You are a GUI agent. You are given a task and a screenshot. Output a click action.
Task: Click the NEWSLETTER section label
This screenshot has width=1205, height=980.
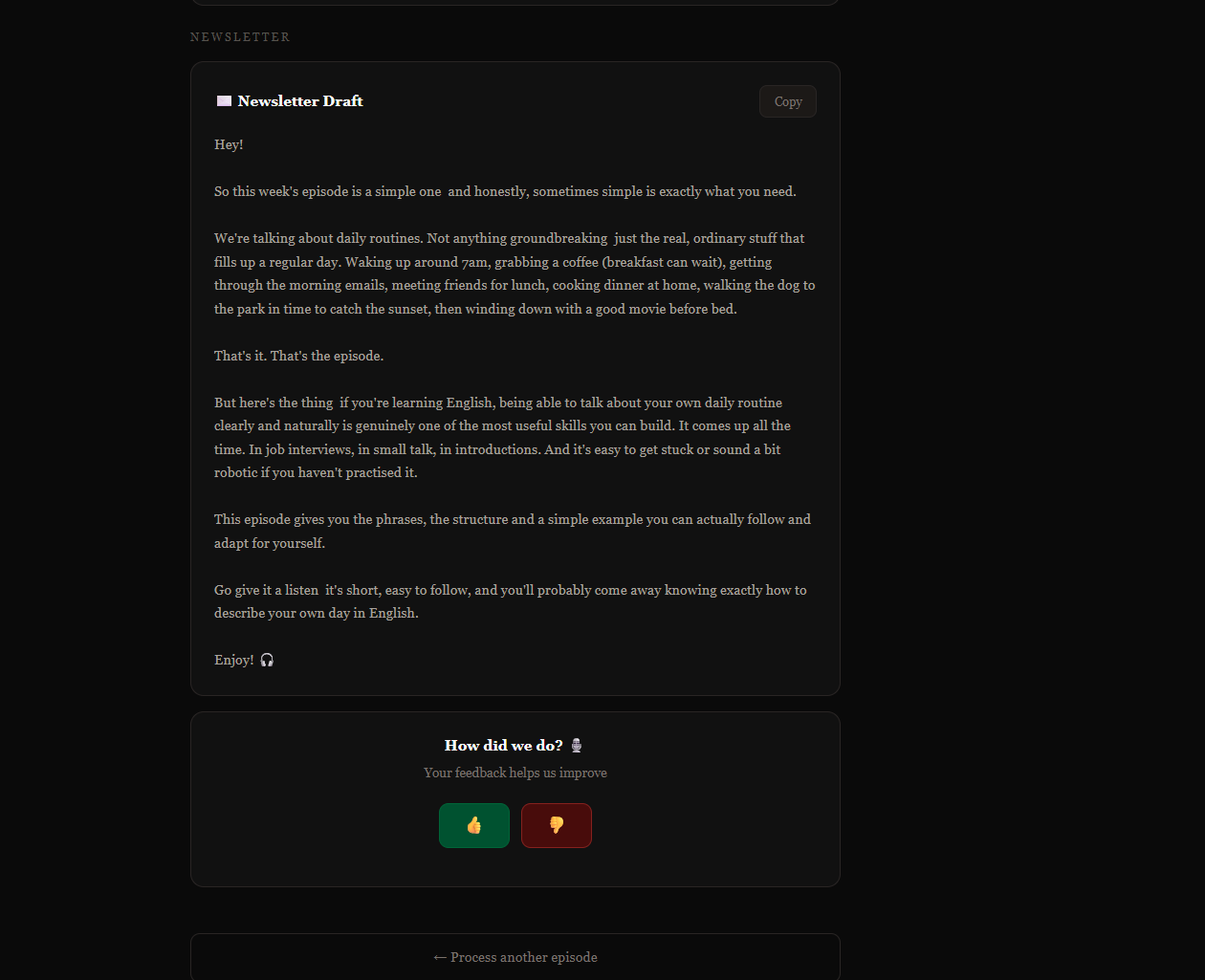tap(240, 36)
